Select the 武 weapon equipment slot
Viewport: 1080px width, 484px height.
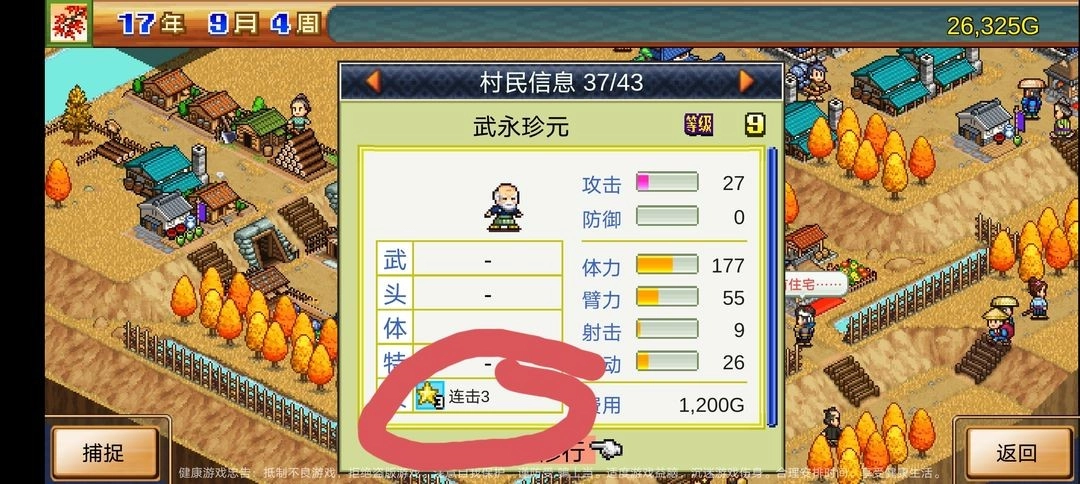click(x=470, y=260)
